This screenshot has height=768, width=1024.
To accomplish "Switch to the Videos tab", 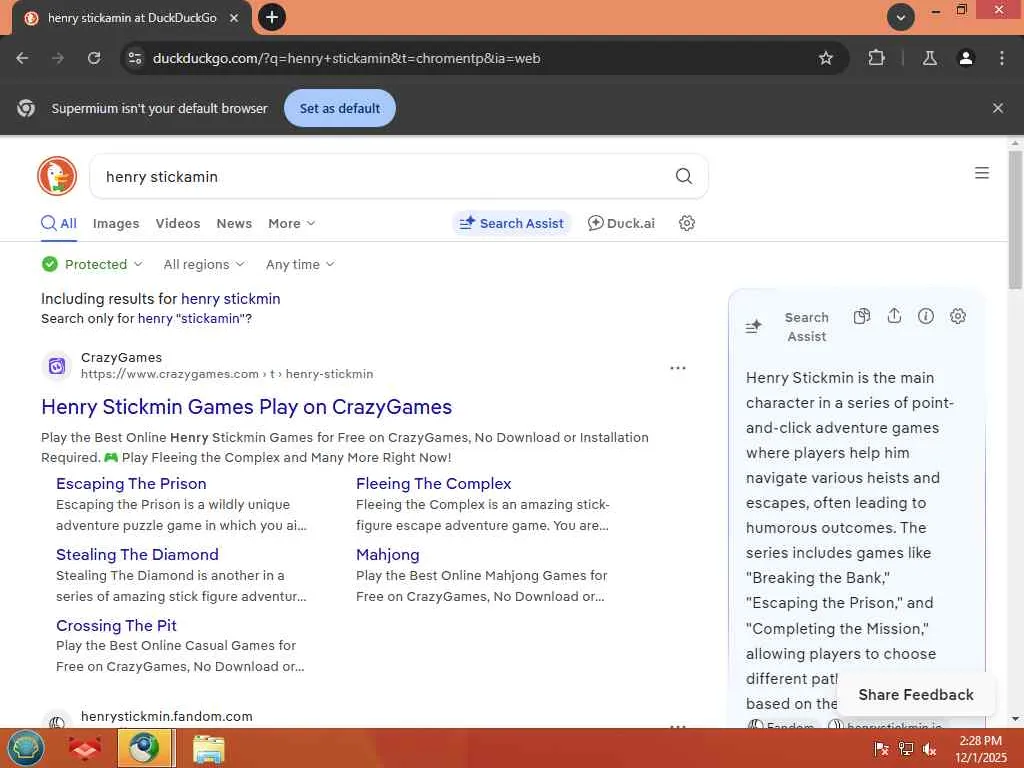I will click(178, 223).
